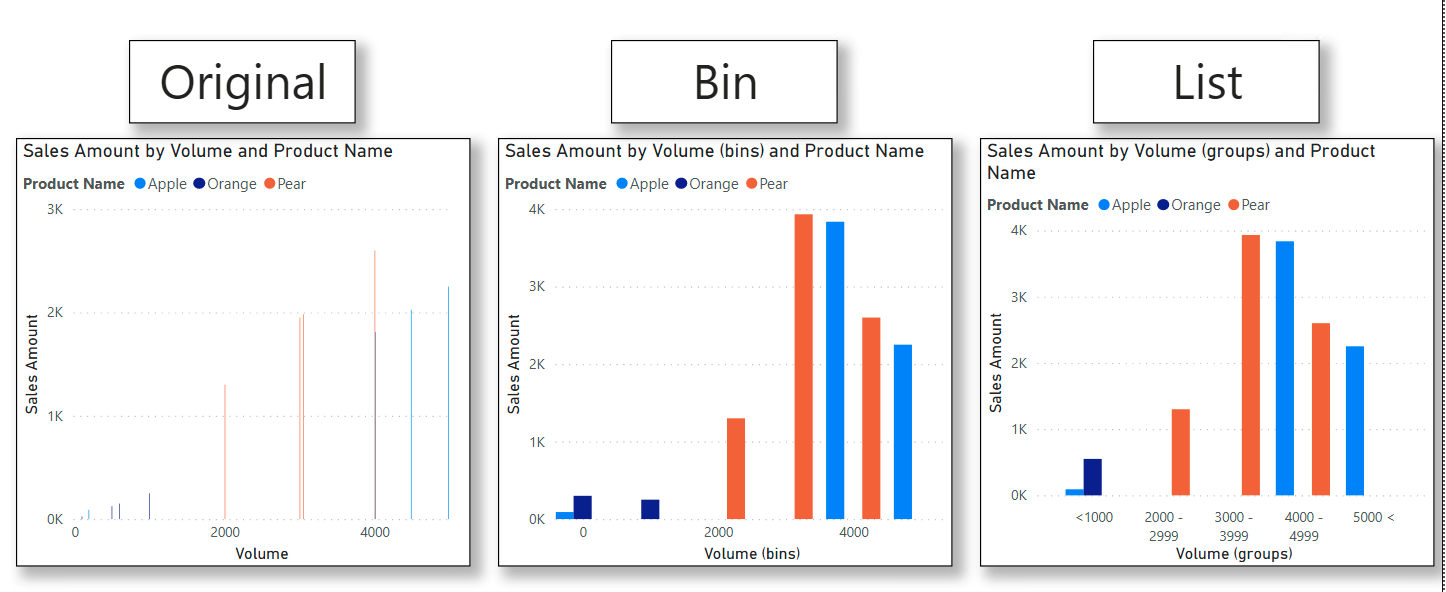The width and height of the screenshot is (1446, 592).
Task: Select the "List" text box
Action: 1206,82
